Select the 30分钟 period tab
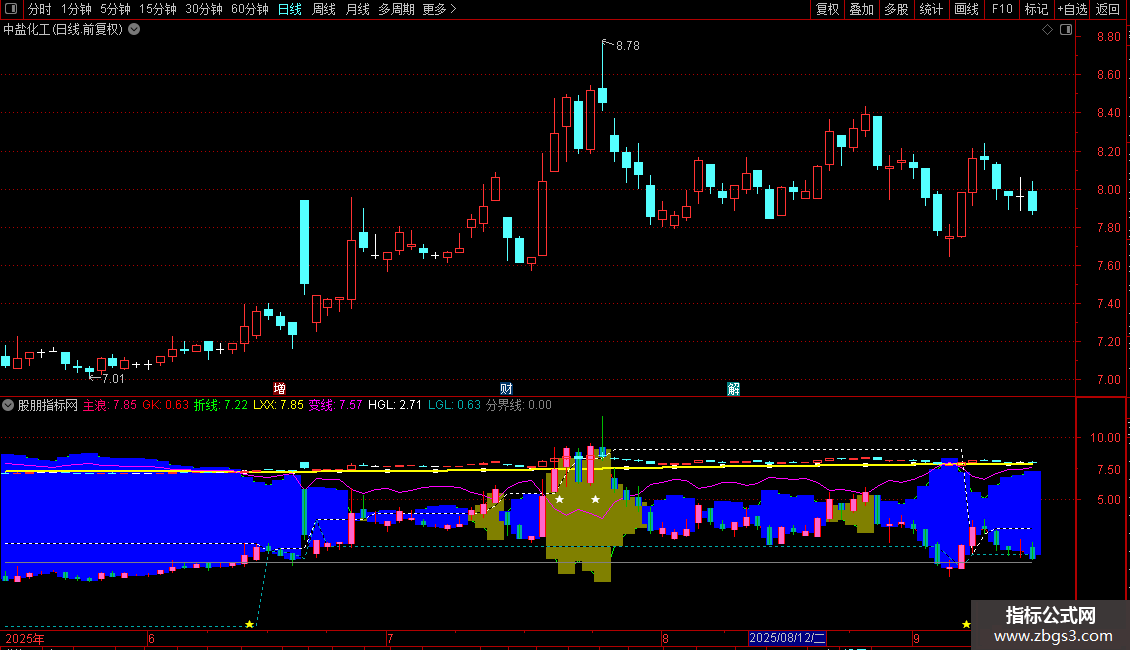The height and width of the screenshot is (650, 1130). 203,9
